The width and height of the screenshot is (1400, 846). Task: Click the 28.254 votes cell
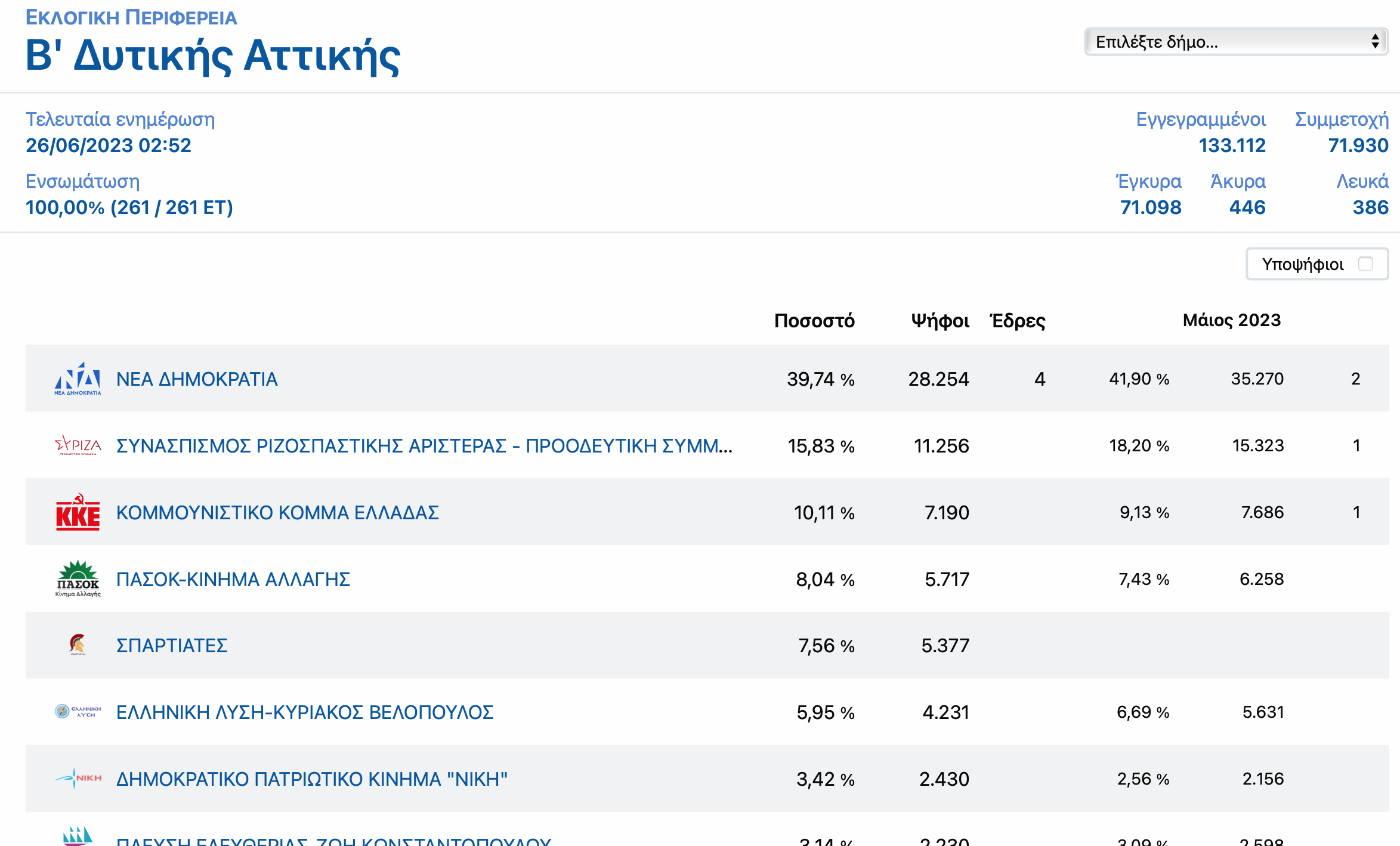pyautogui.click(x=939, y=379)
